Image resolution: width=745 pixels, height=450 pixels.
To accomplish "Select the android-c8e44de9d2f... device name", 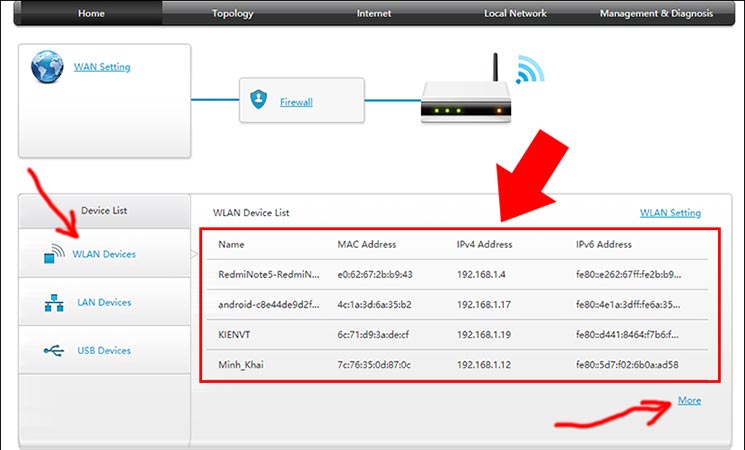I will 269,305.
